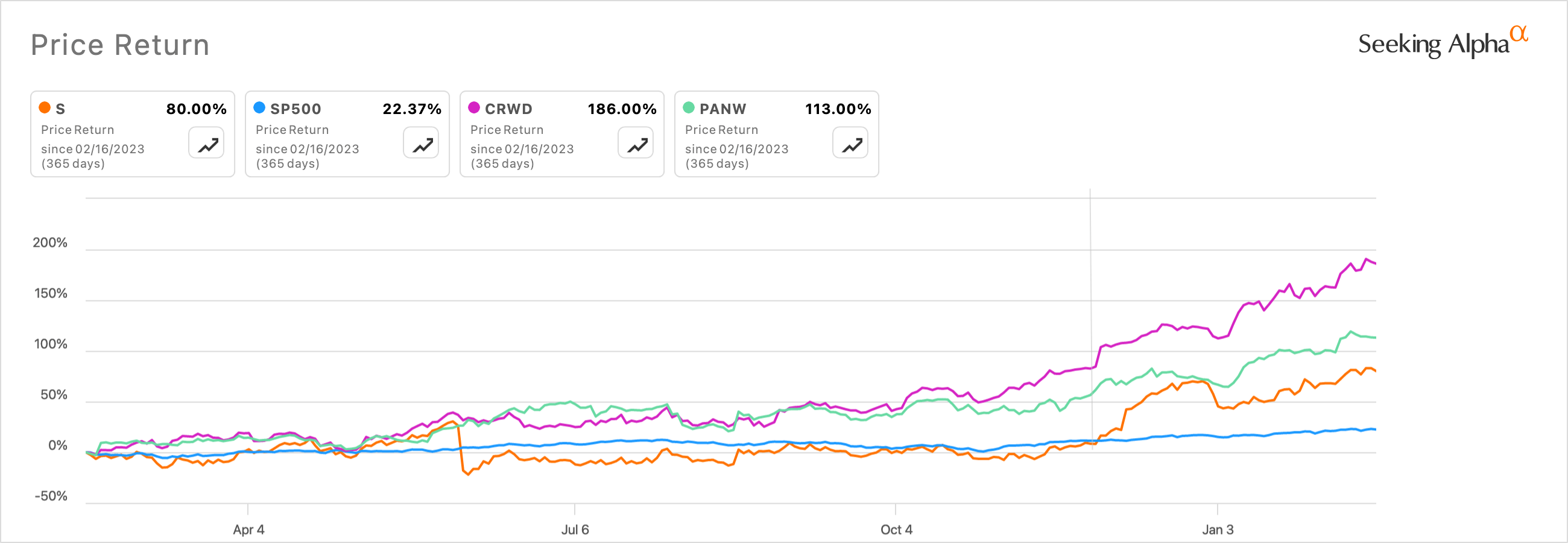Screen dimensions: 1568x543
Task: Click the green PANW legend dot
Action: click(689, 108)
